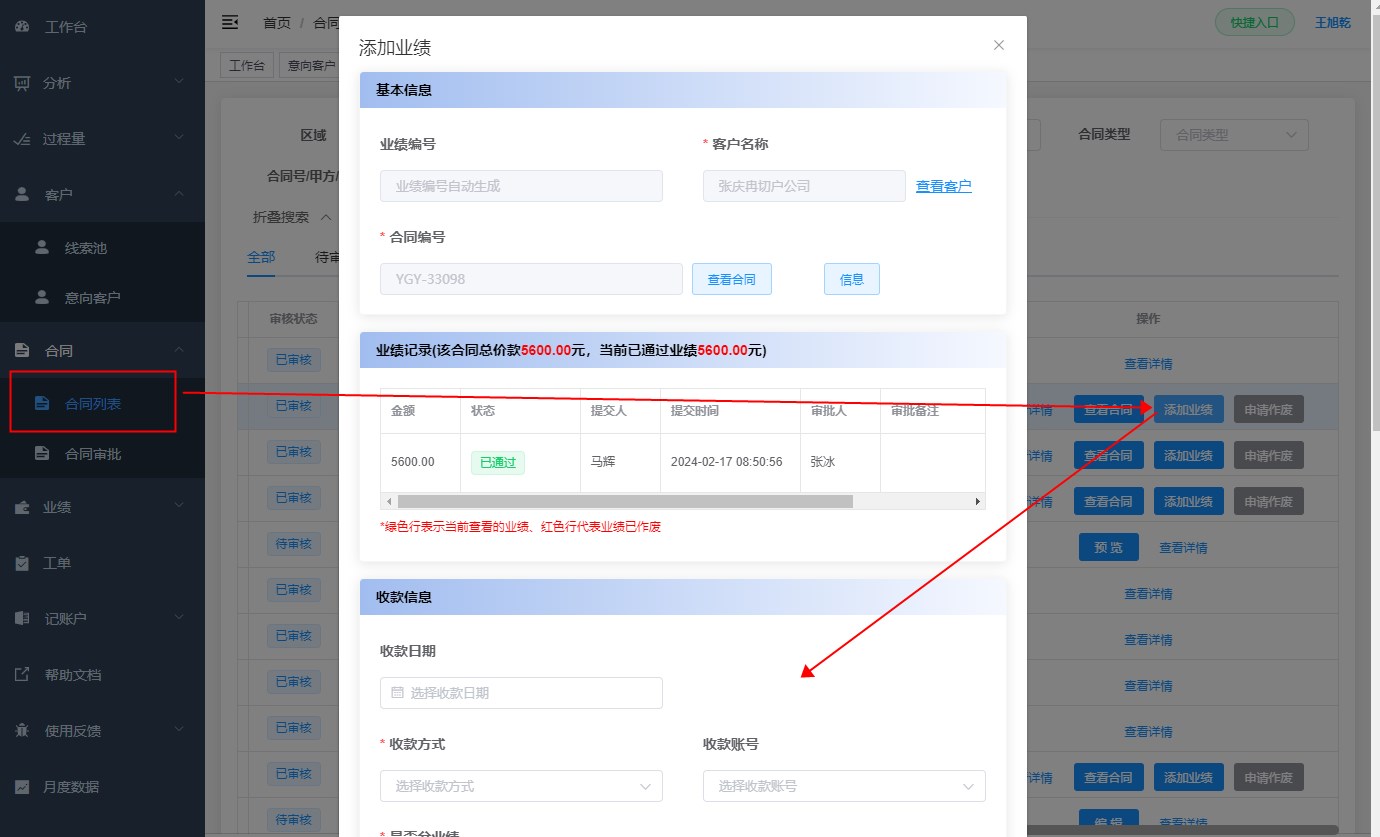Collapse the 合同 sidebar menu
Viewport: 1380px width, 837px height.
[x=178, y=349]
